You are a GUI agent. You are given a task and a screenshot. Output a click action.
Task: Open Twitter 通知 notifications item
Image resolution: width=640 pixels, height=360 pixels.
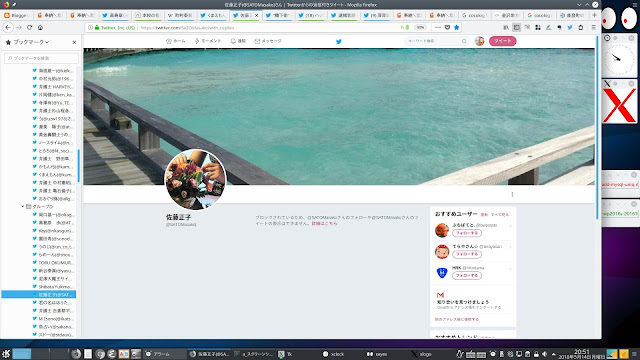click(x=238, y=41)
